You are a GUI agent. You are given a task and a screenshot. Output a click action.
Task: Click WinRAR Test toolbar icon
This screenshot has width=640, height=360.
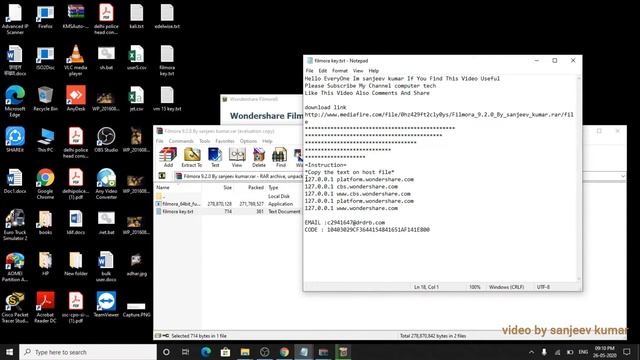[x=215, y=157]
